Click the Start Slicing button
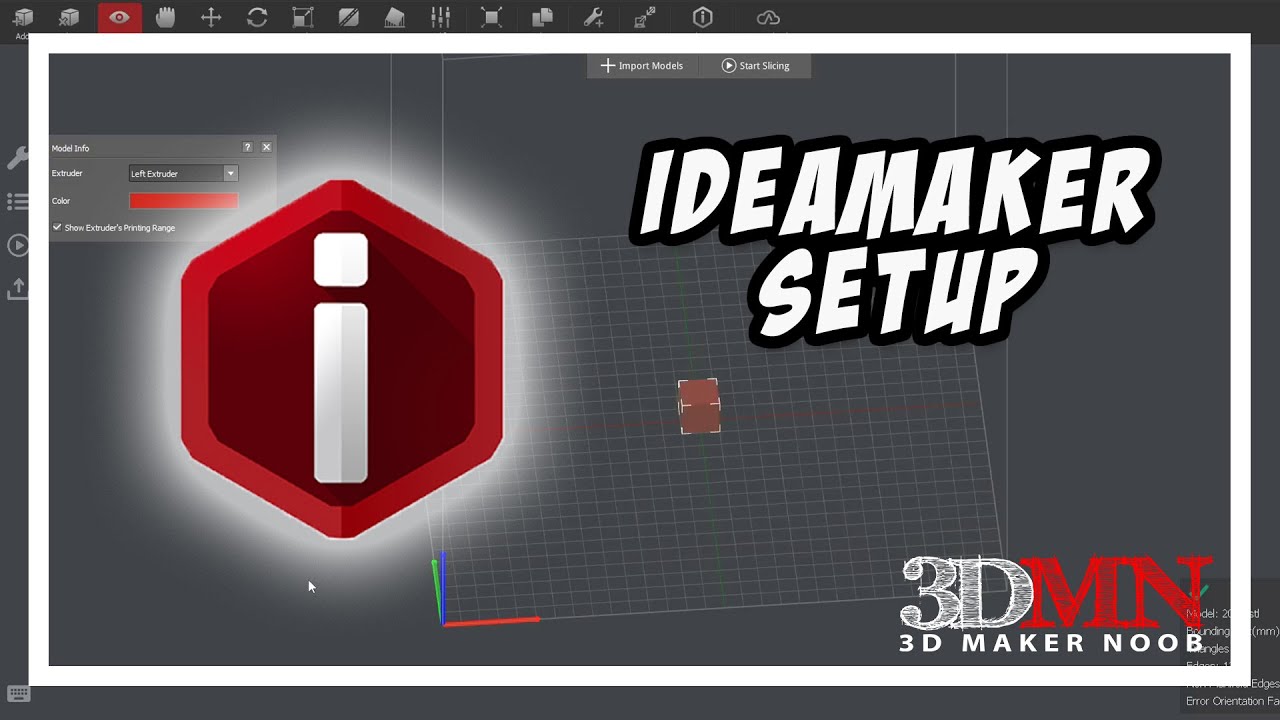This screenshot has height=720, width=1280. point(756,66)
